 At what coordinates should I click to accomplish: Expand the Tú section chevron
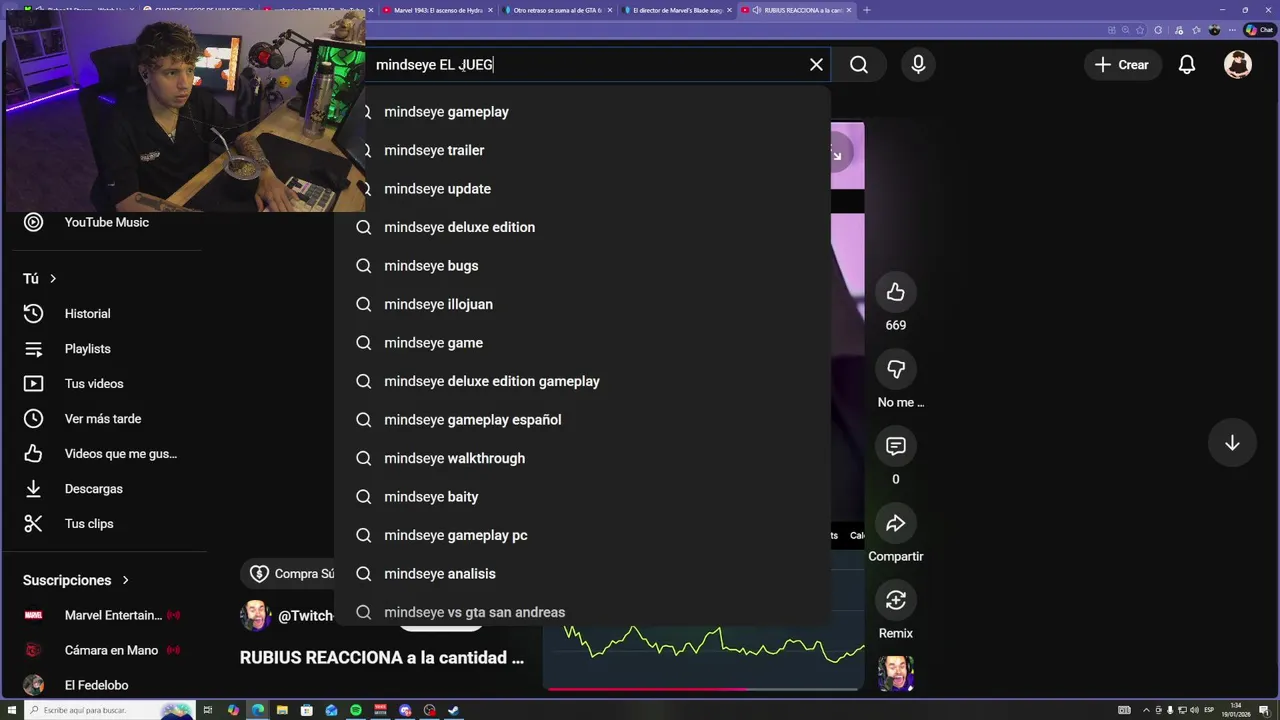click(53, 279)
